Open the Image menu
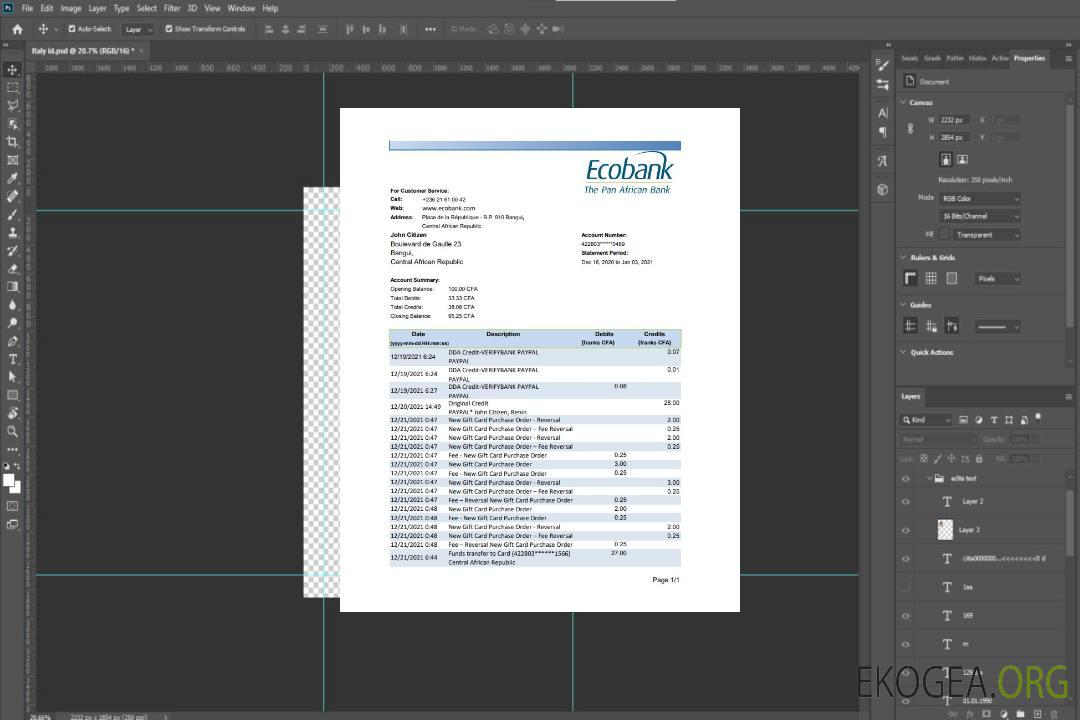 click(71, 8)
